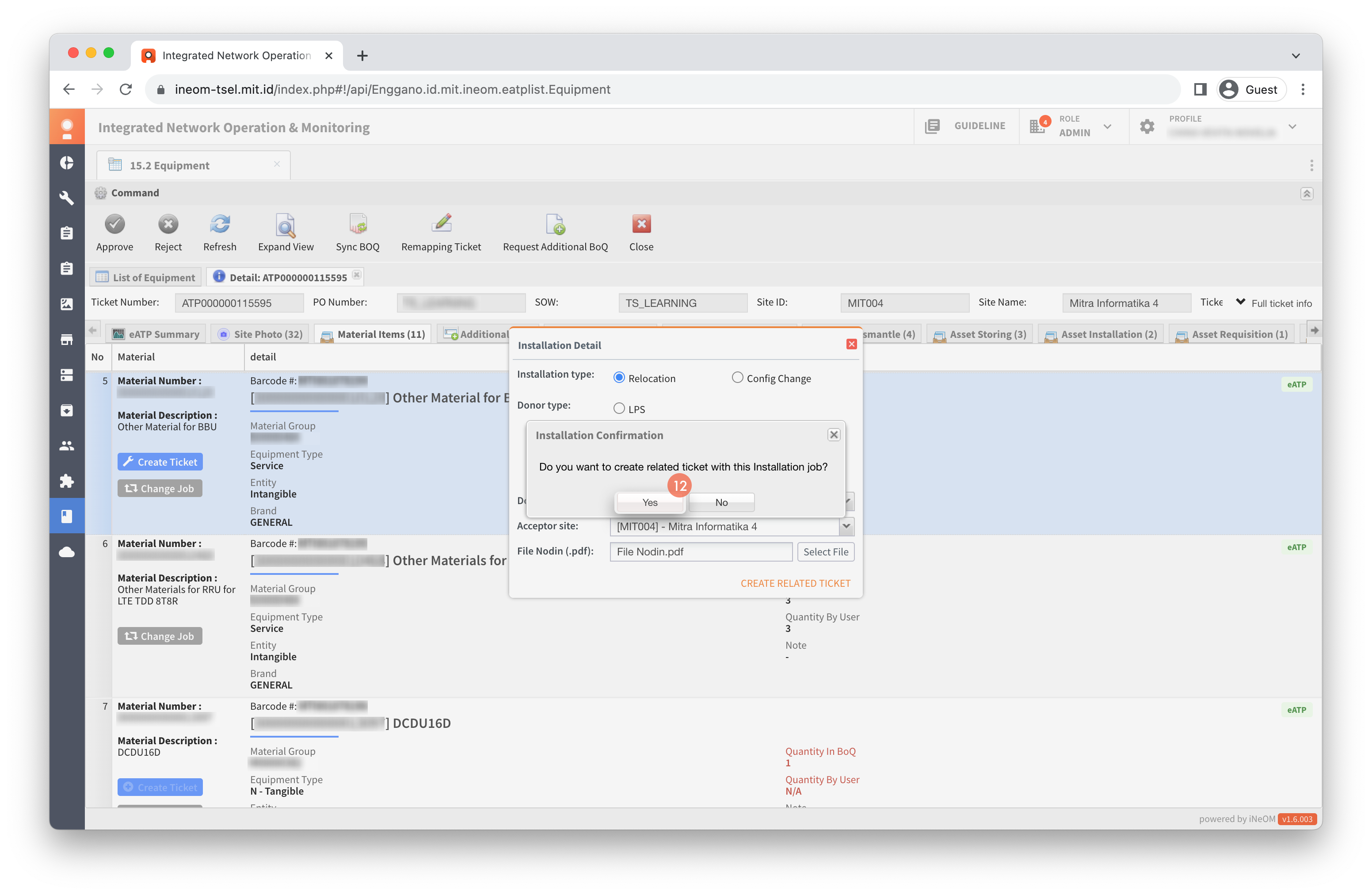Click No in Installation Confirmation
The height and width of the screenshot is (895, 1372).
721,502
